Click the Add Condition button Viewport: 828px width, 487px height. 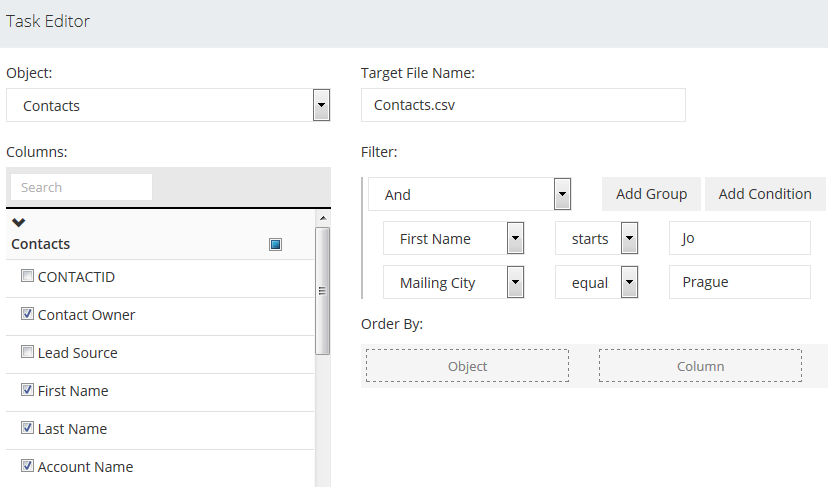(764, 194)
